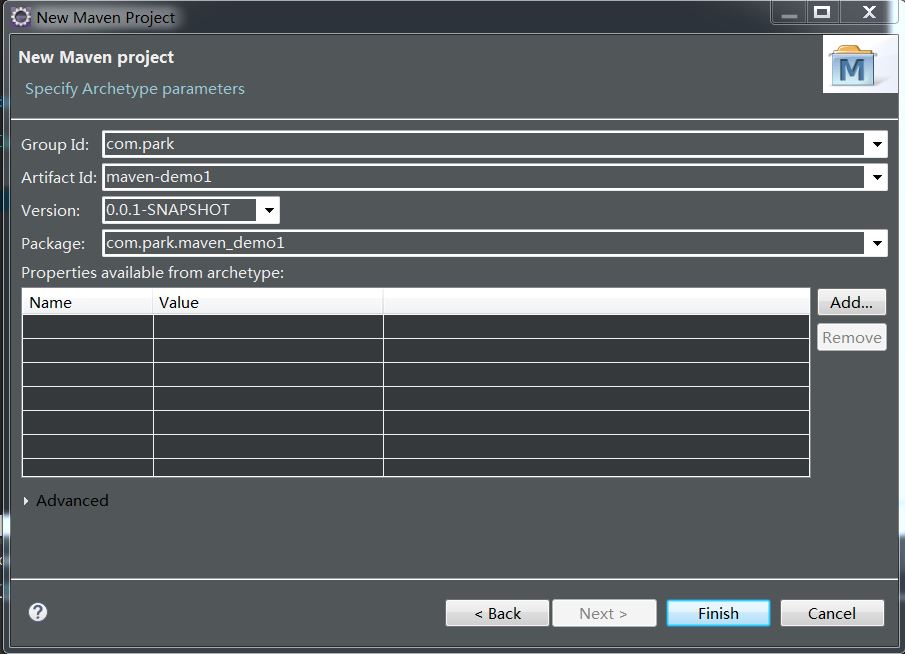Screen dimensions: 905x654
Task: Click the disabled Next button
Action: pyautogui.click(x=604, y=613)
